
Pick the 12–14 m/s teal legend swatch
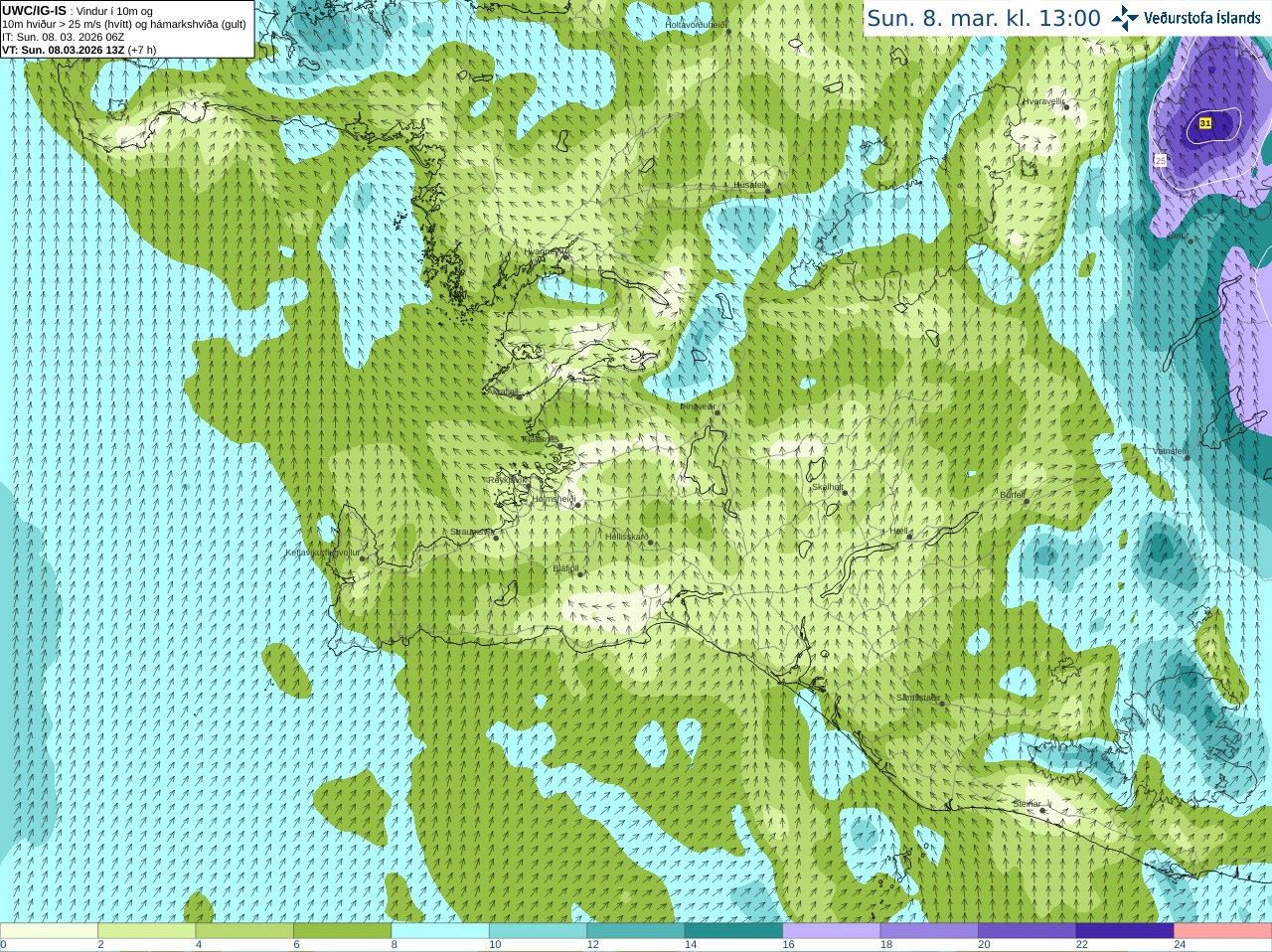636,931
